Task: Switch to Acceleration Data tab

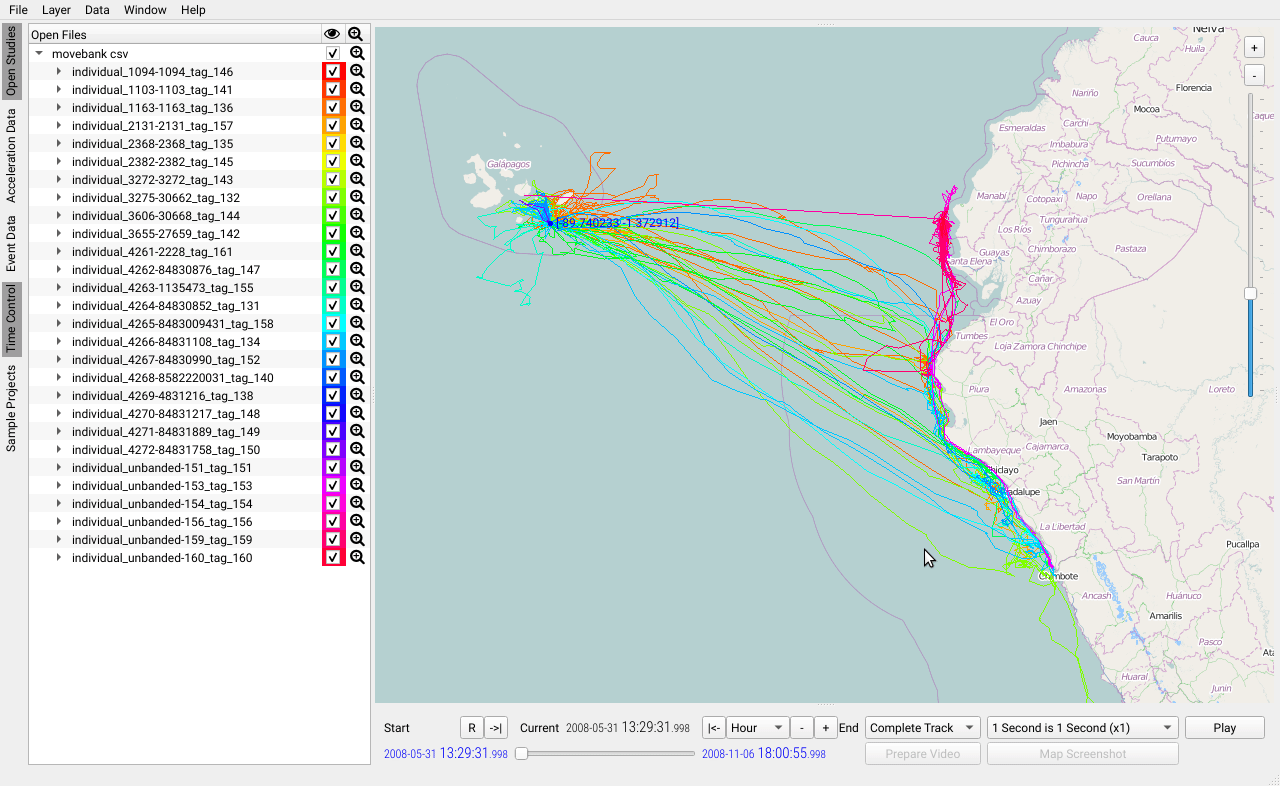Action: pyautogui.click(x=11, y=156)
